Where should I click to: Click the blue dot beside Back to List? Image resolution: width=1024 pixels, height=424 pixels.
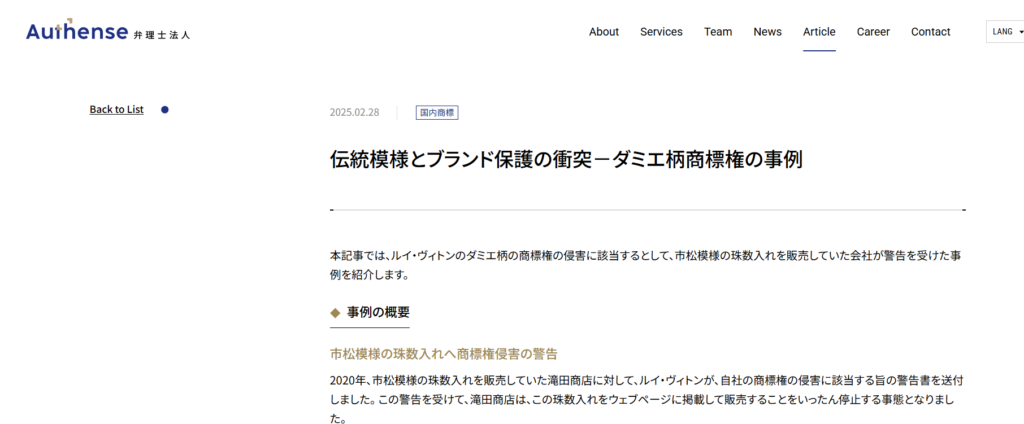point(165,110)
